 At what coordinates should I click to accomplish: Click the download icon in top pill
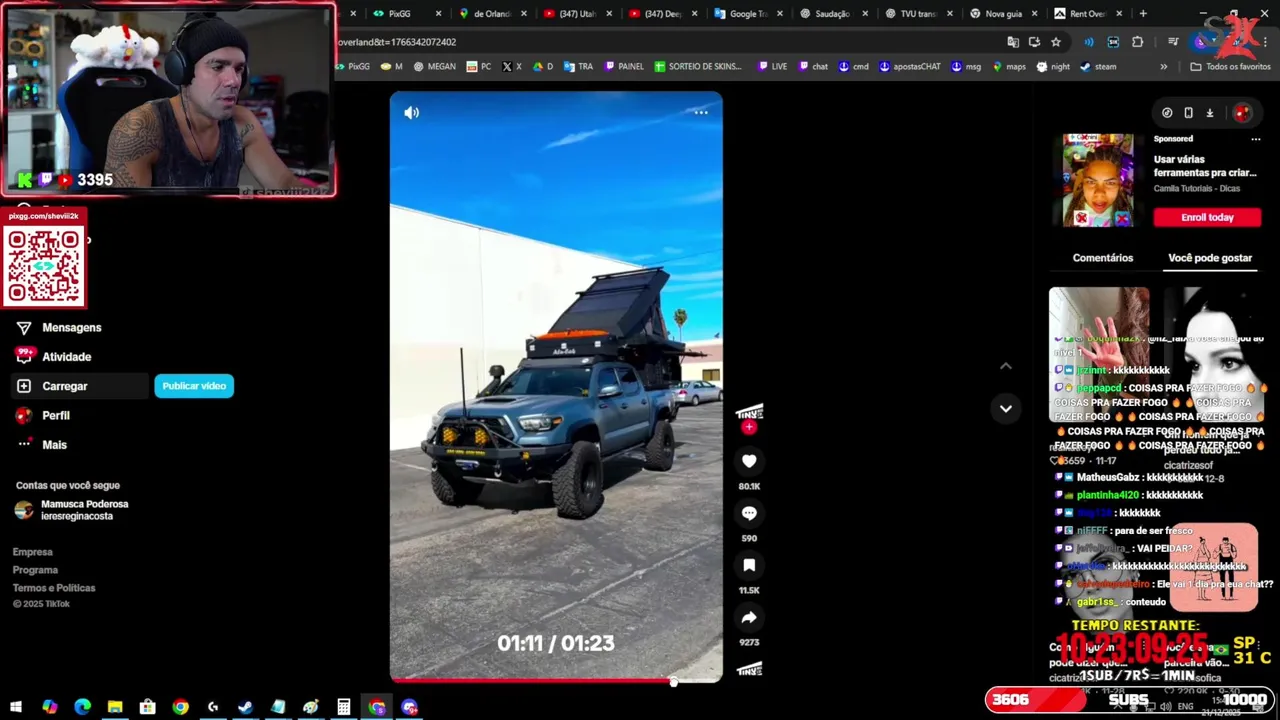tap(1209, 113)
